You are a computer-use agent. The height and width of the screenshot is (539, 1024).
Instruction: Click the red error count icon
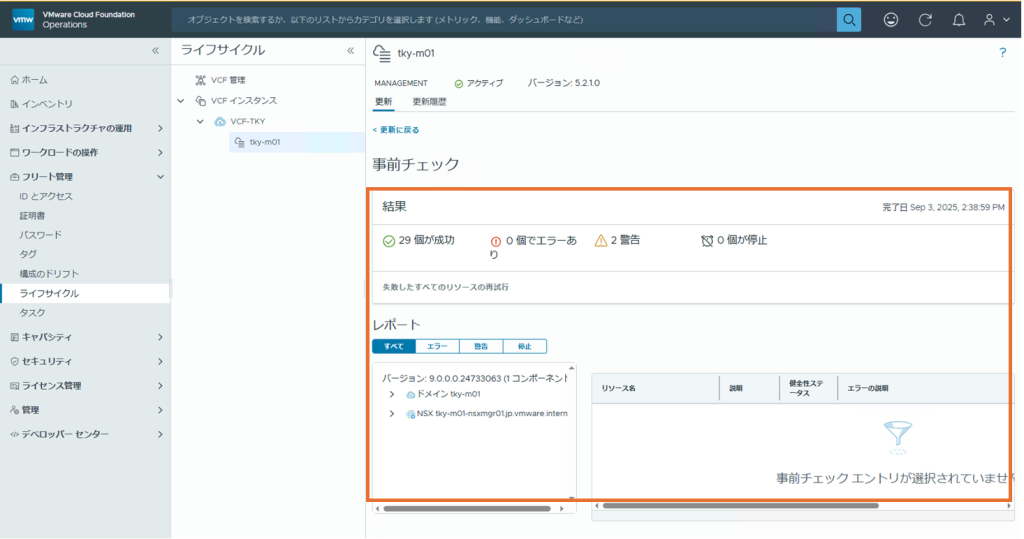coord(496,241)
